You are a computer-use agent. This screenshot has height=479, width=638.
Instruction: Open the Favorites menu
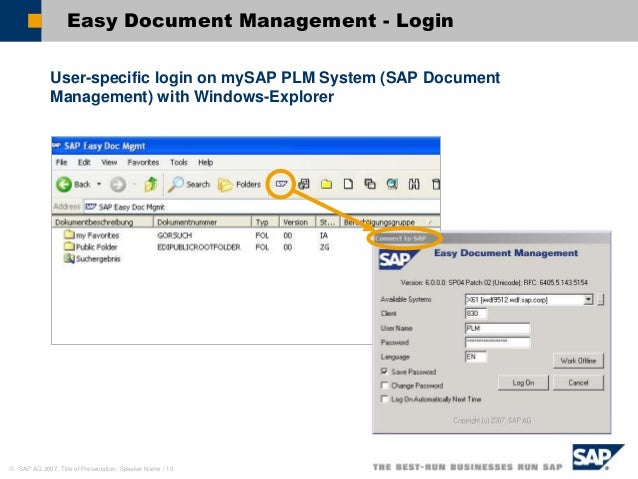coord(143,162)
